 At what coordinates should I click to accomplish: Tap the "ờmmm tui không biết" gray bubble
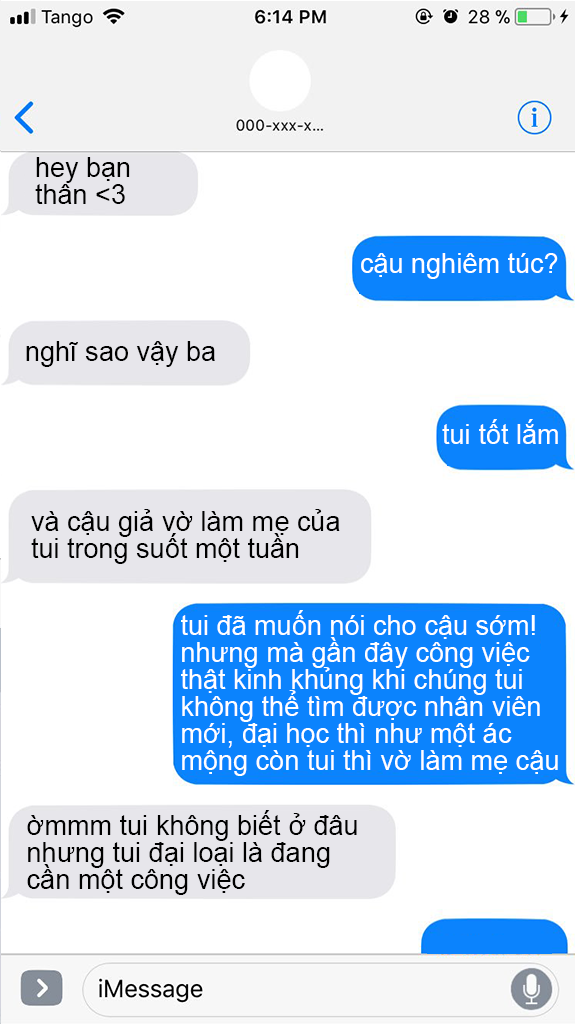(x=199, y=852)
